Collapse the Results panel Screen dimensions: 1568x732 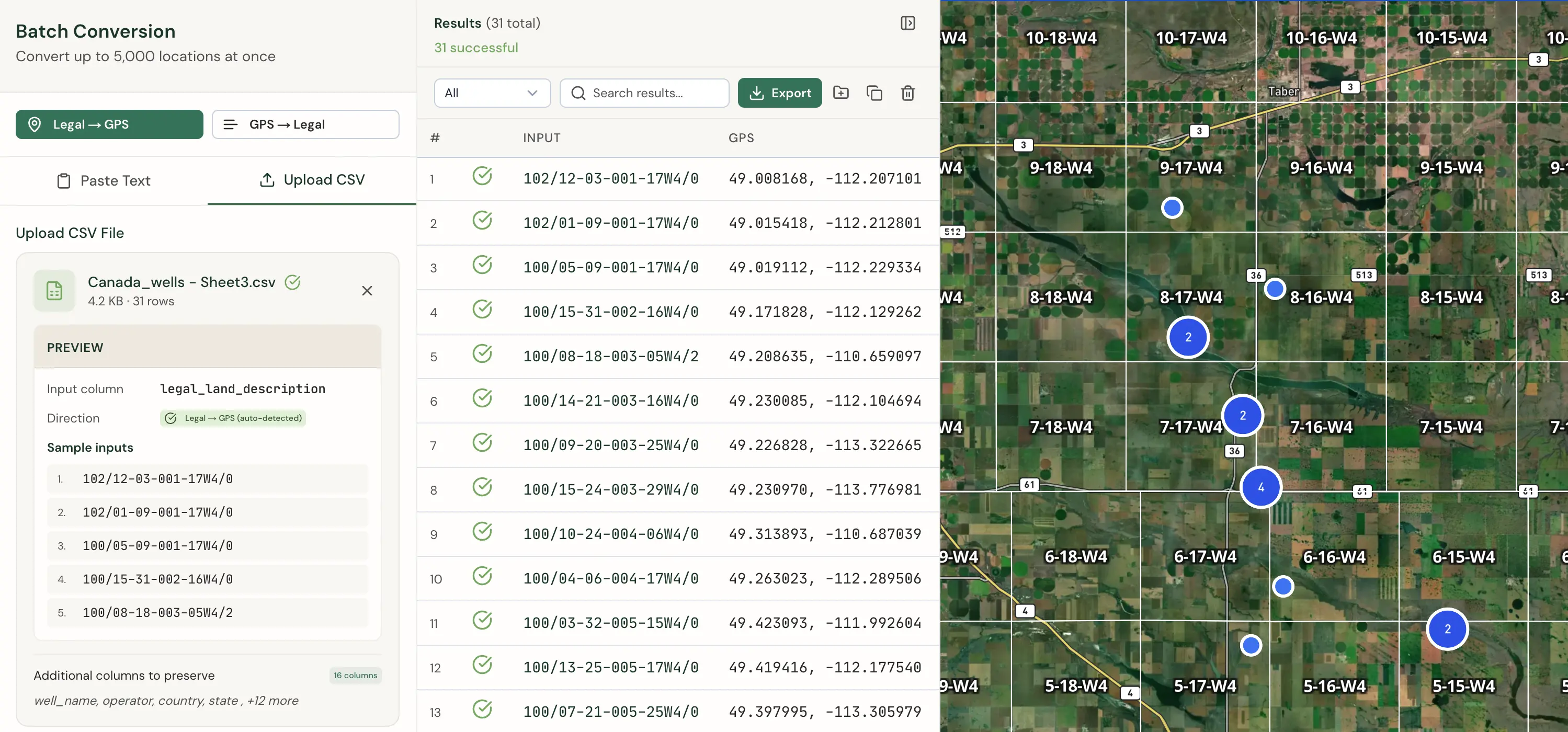point(907,22)
